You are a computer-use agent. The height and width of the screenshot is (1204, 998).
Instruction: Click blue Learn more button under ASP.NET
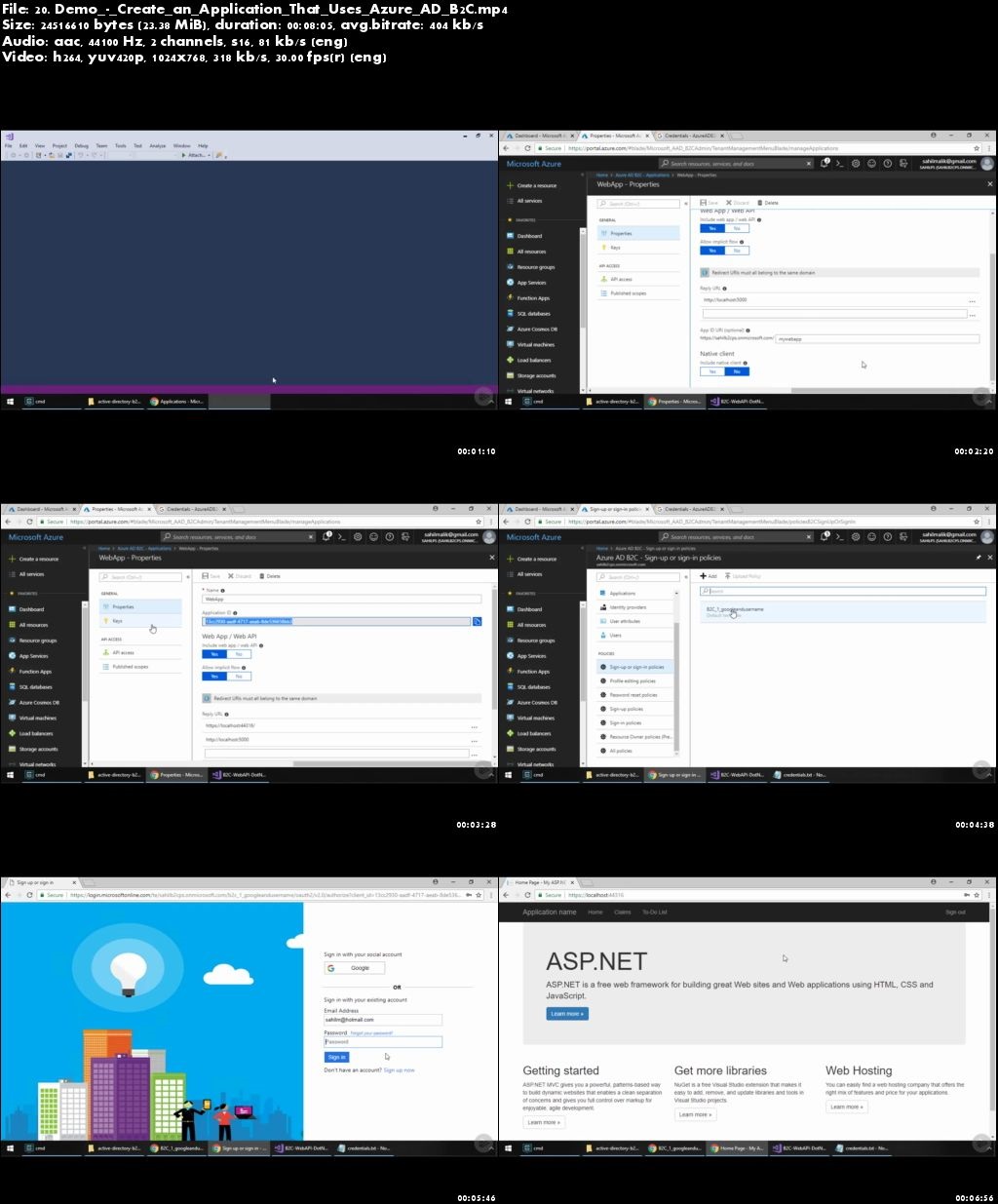[x=567, y=1014]
